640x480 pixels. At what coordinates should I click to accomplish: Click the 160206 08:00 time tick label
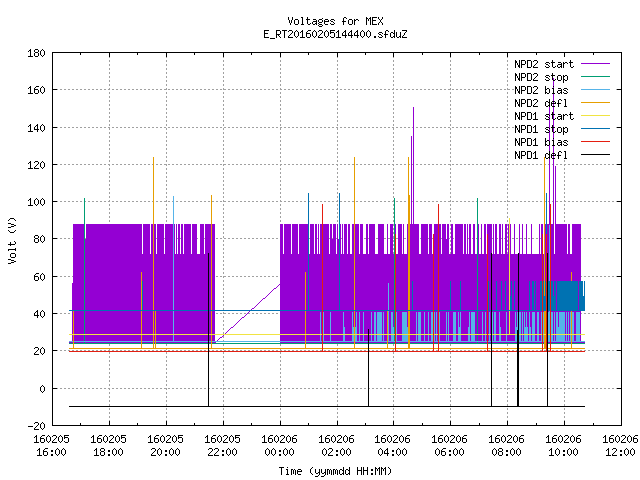tap(507, 445)
